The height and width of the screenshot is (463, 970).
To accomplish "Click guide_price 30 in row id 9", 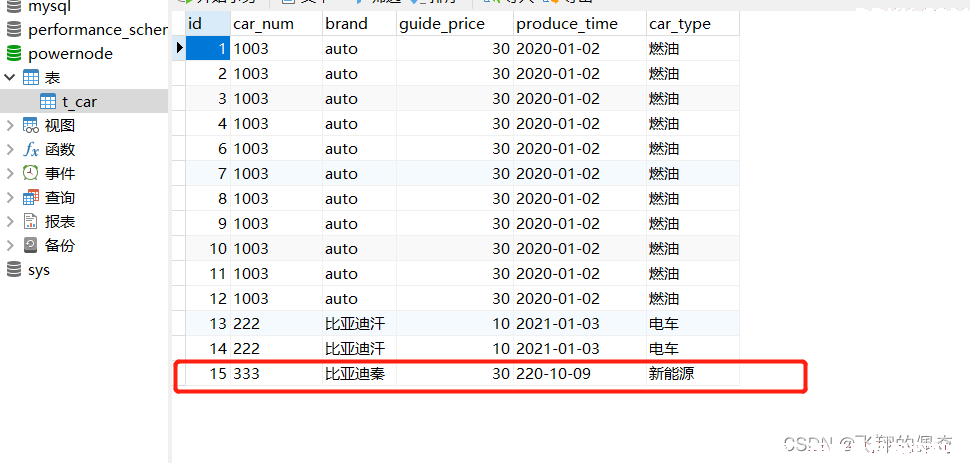I will pyautogui.click(x=455, y=223).
